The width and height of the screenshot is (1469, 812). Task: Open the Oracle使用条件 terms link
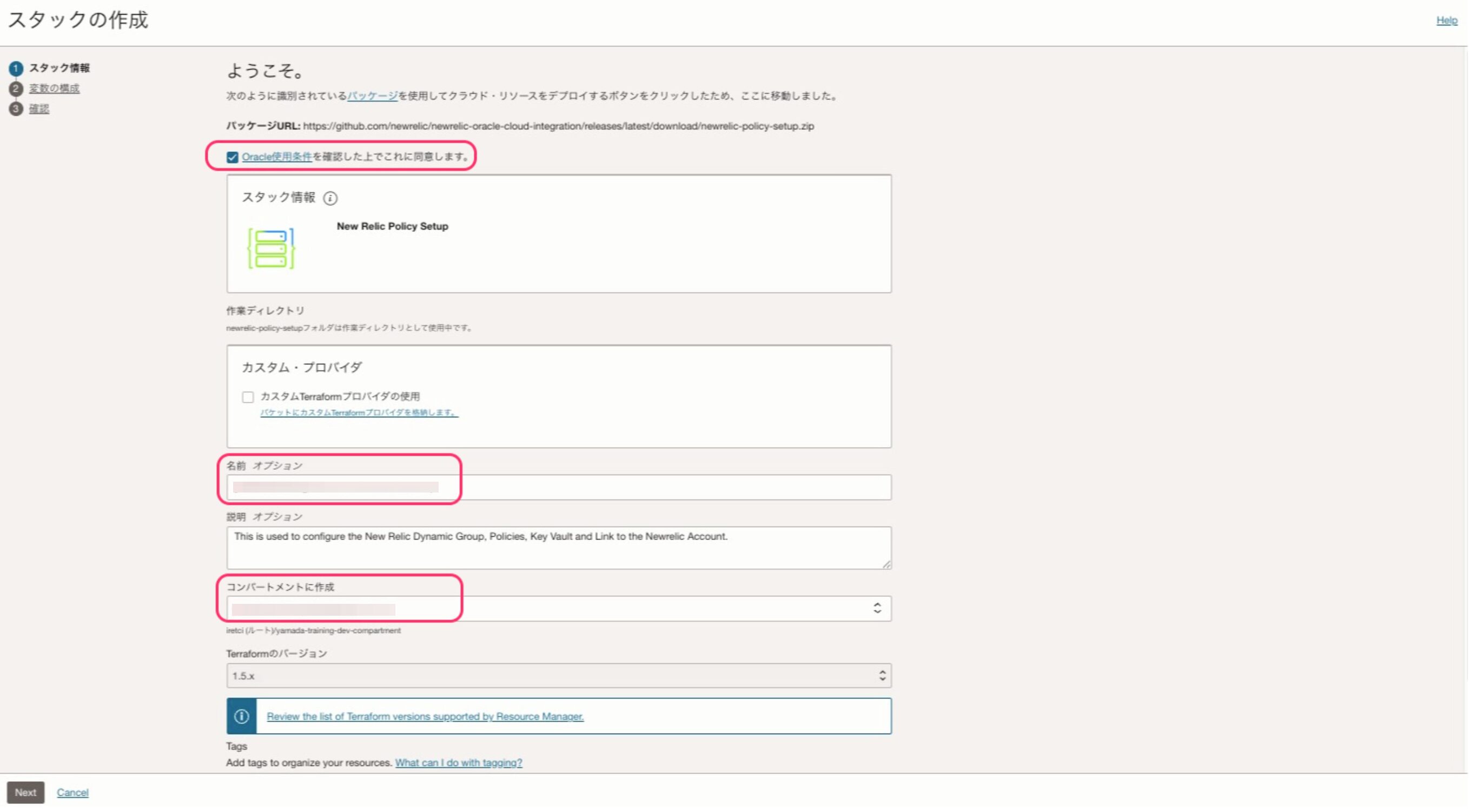click(276, 157)
